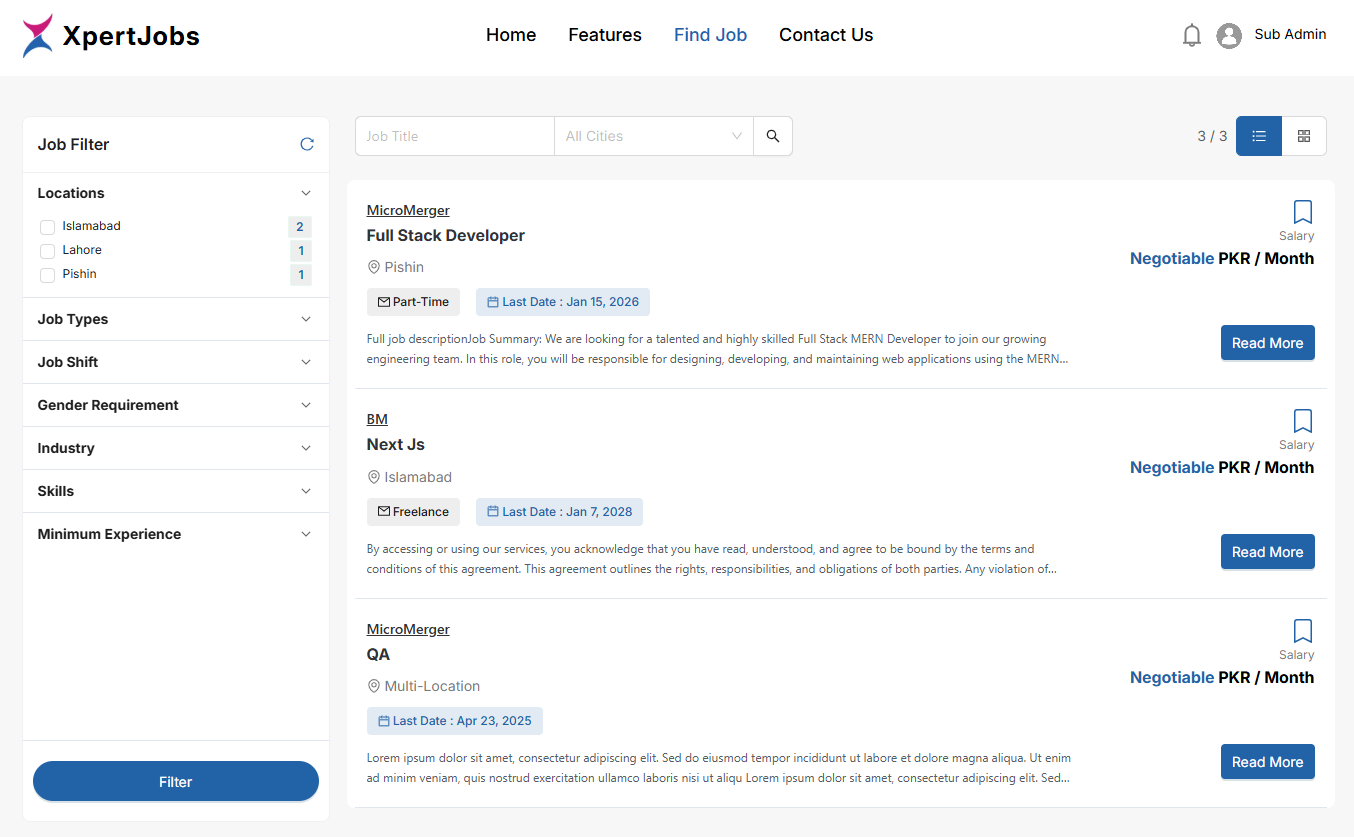Switch to list view layout

pyautogui.click(x=1259, y=136)
